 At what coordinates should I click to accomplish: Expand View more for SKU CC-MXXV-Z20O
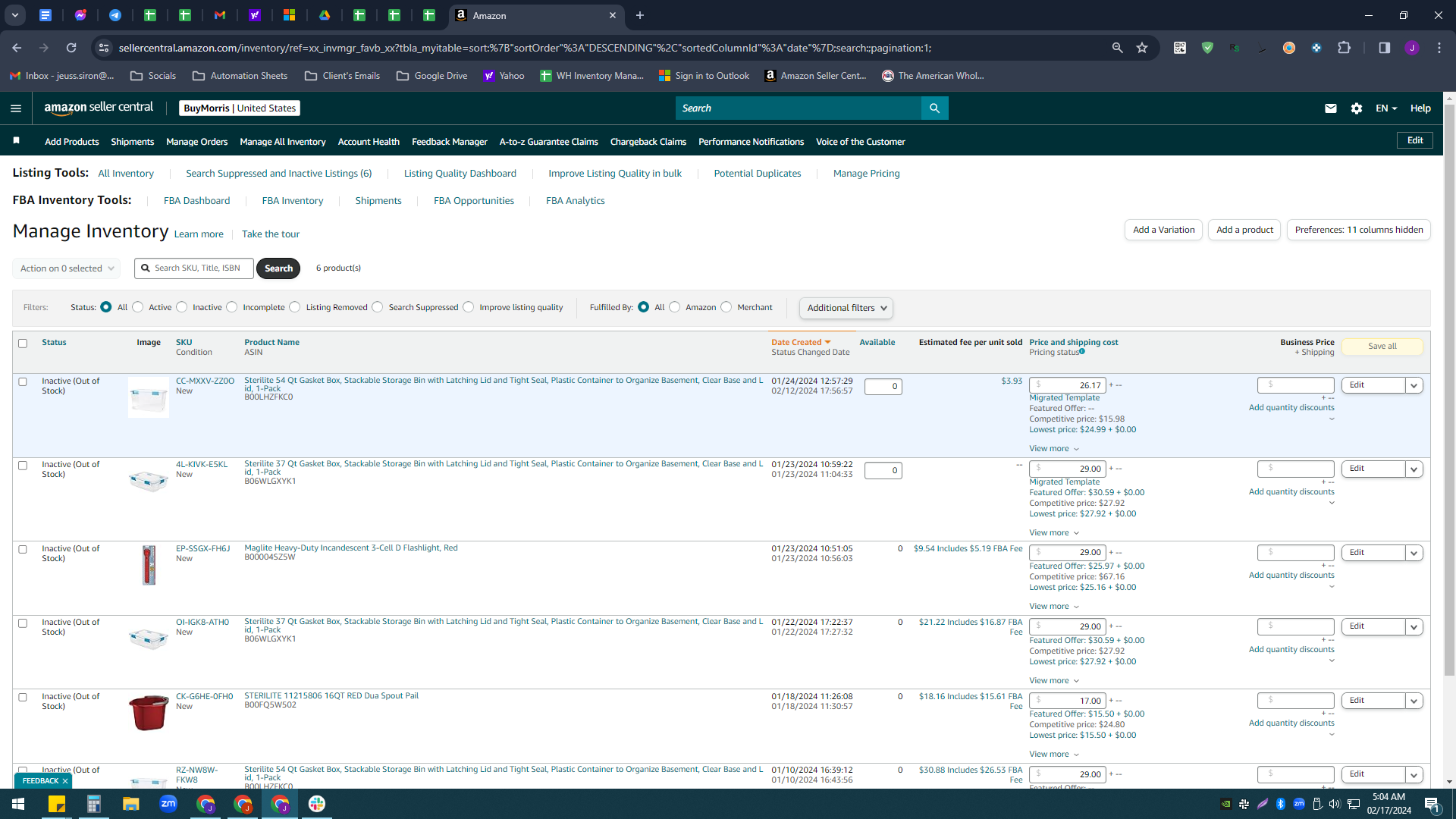coord(1054,449)
